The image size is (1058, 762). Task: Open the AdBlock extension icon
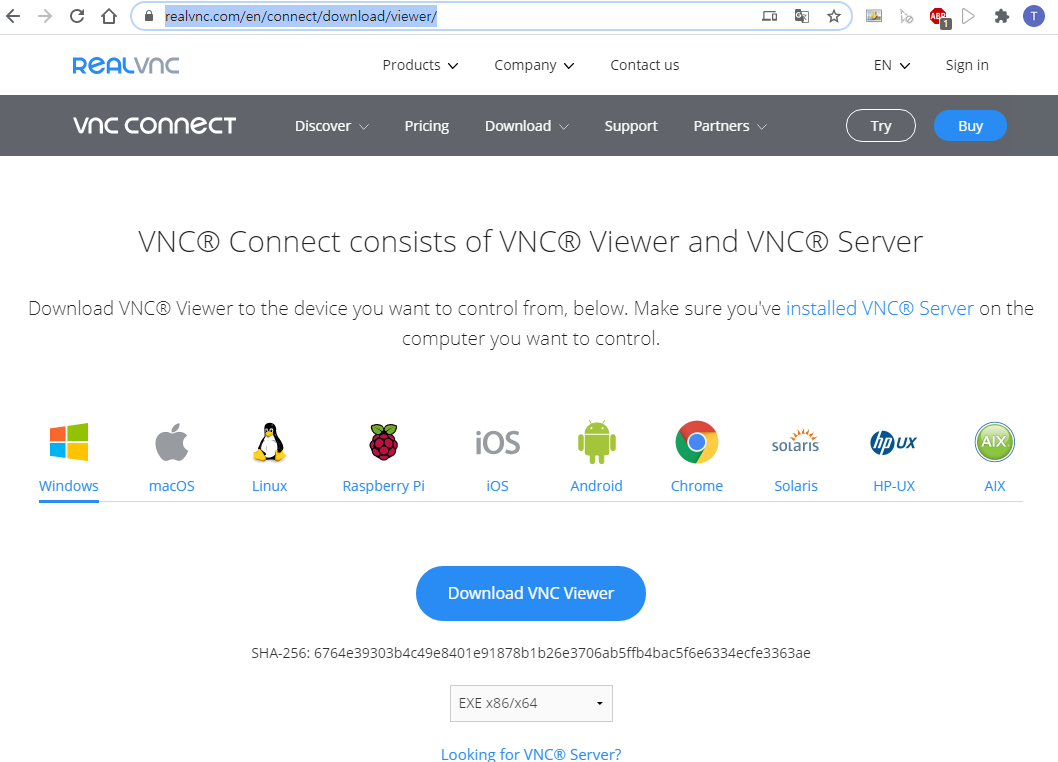pos(939,18)
